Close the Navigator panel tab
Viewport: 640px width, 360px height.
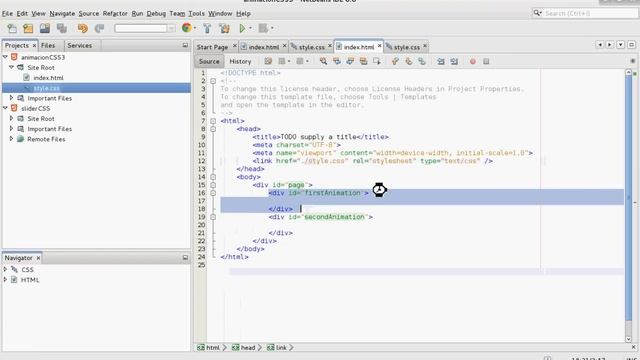coord(38,258)
